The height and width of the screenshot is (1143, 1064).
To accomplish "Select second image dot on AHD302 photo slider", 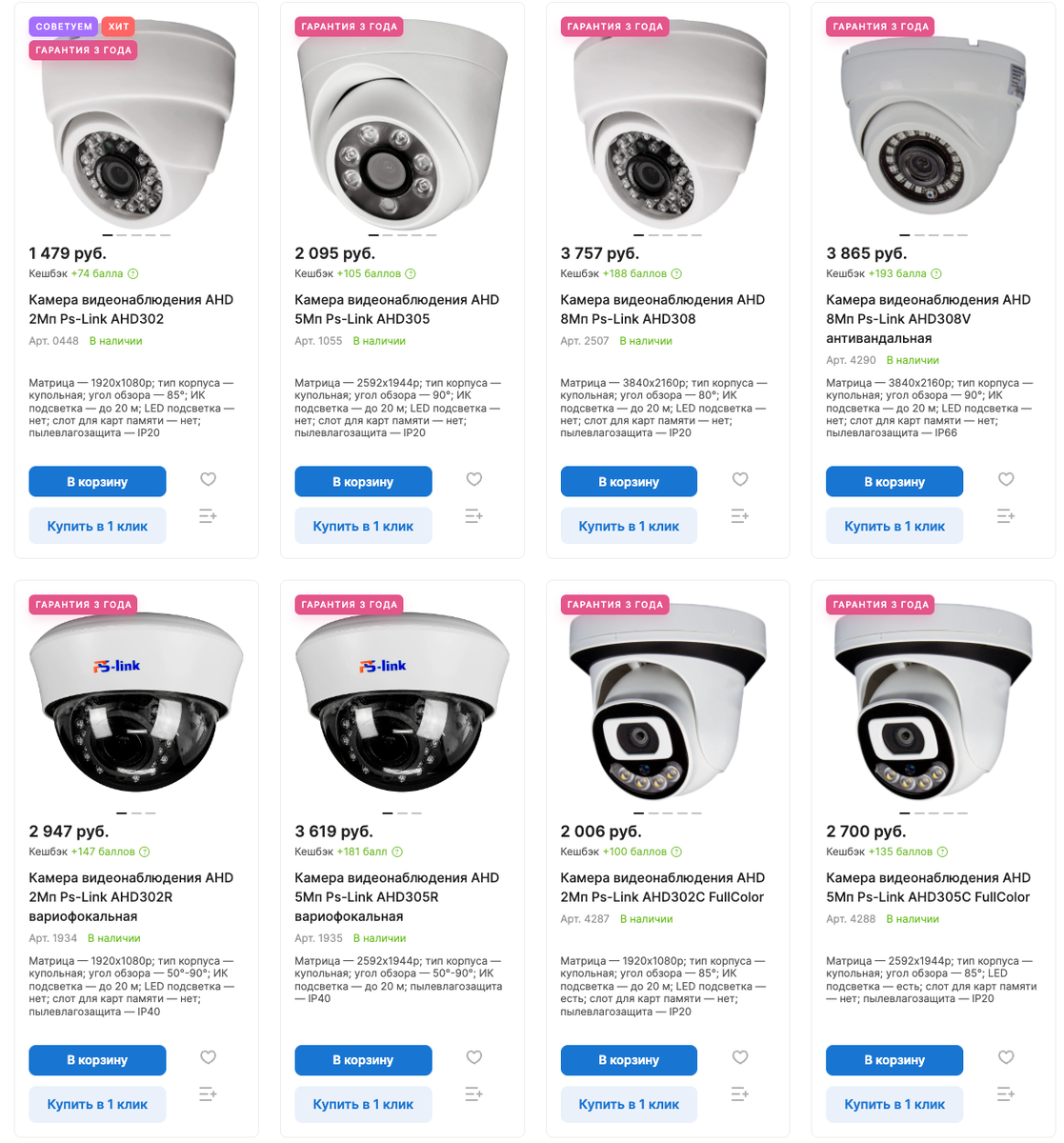I will tap(122, 235).
